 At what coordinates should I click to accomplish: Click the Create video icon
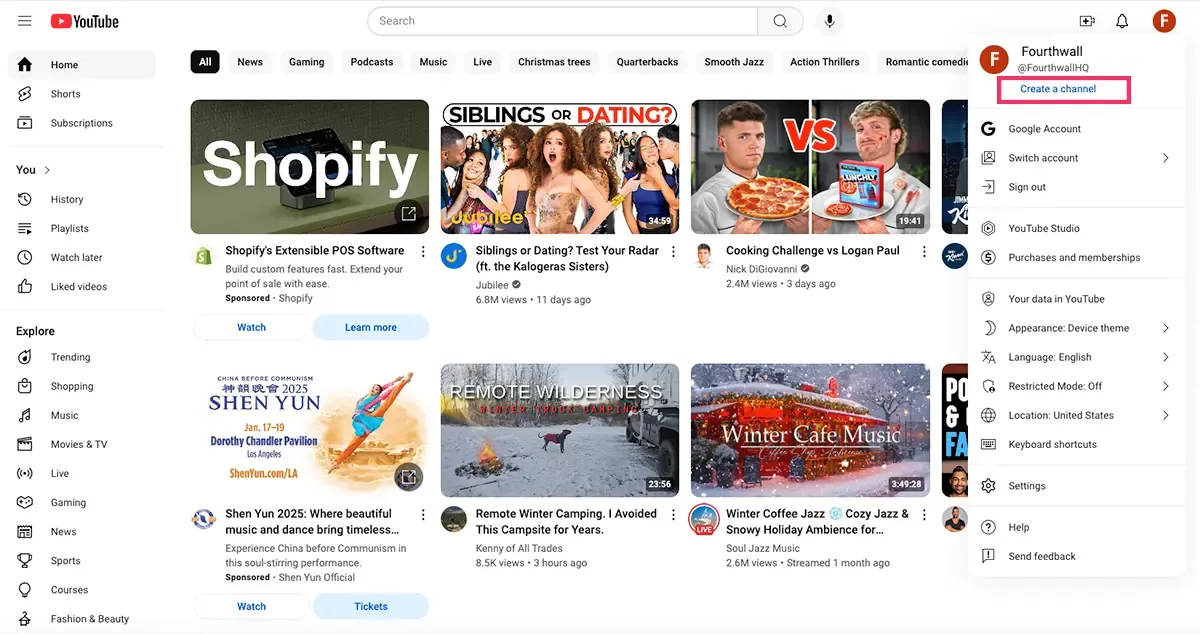tap(1087, 21)
